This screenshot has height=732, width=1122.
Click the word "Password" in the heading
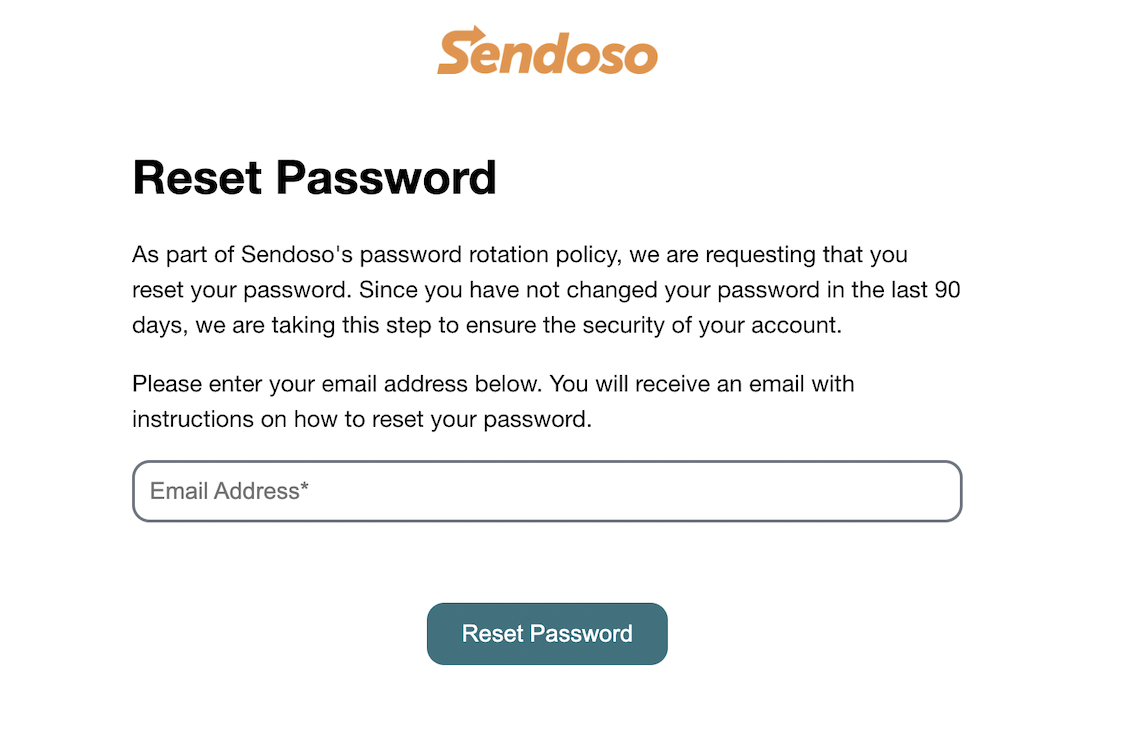pyautogui.click(x=386, y=177)
